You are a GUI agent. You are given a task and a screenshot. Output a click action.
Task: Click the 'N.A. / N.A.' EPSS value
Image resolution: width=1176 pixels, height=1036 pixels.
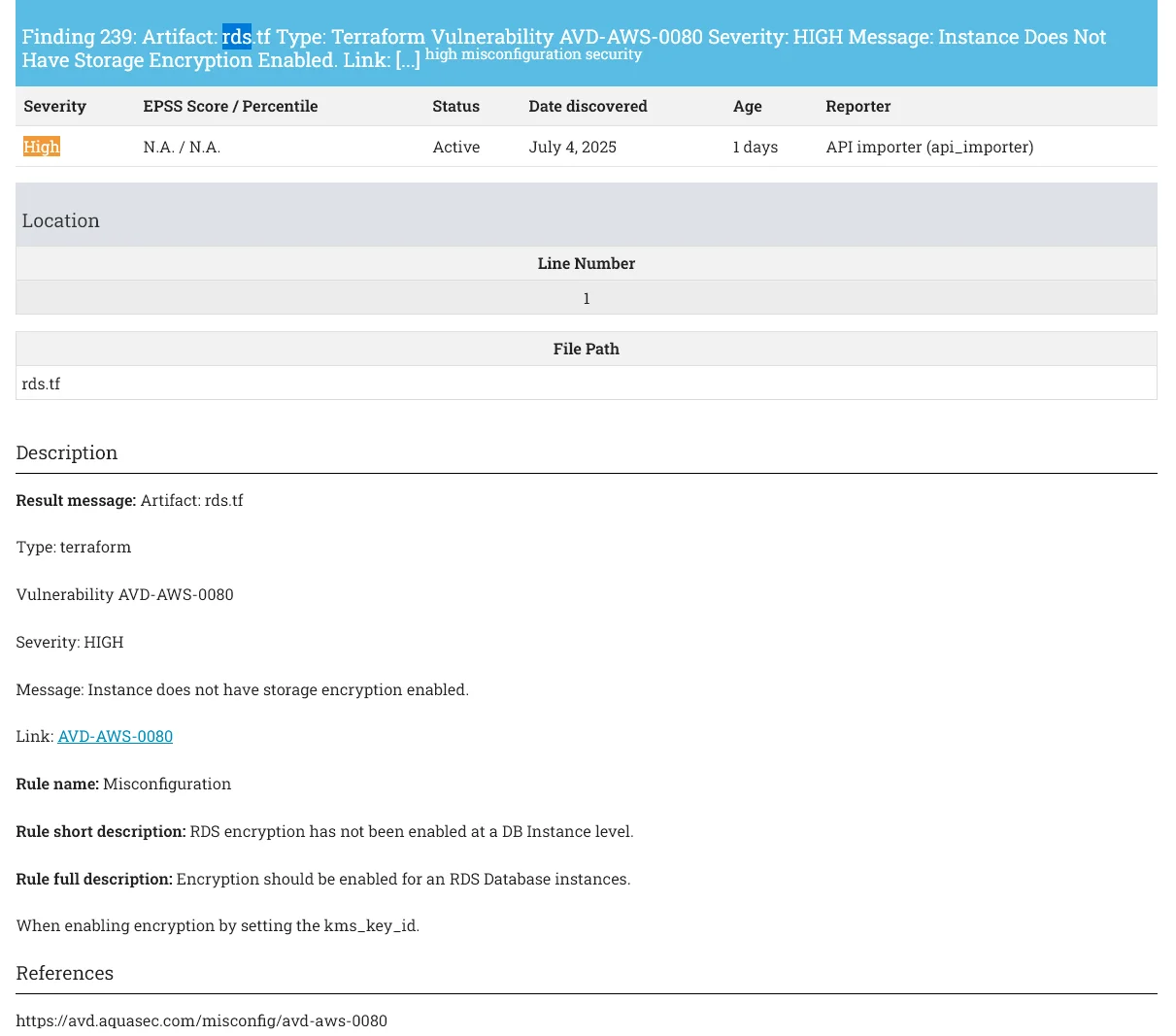click(182, 148)
